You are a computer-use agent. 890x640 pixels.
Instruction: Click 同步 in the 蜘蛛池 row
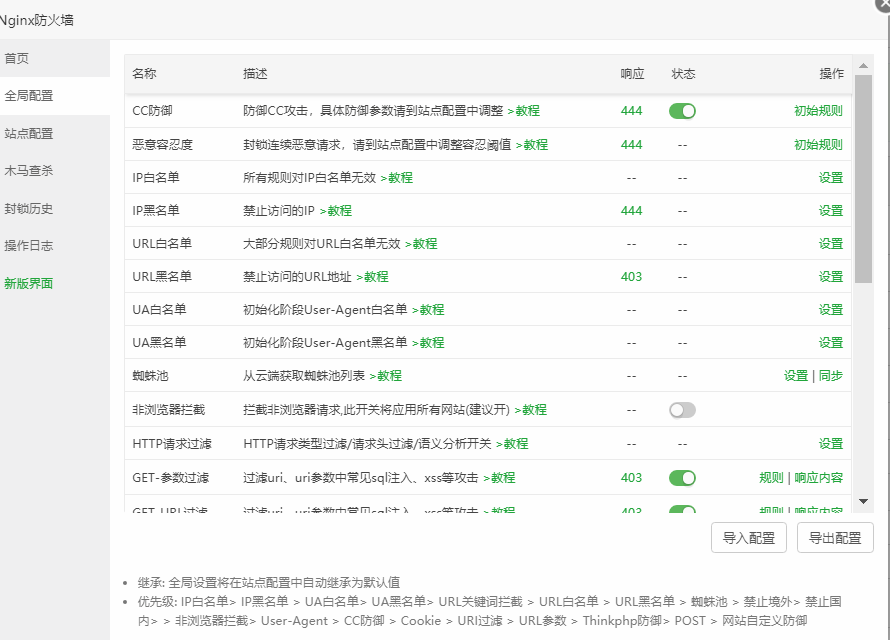(x=831, y=376)
